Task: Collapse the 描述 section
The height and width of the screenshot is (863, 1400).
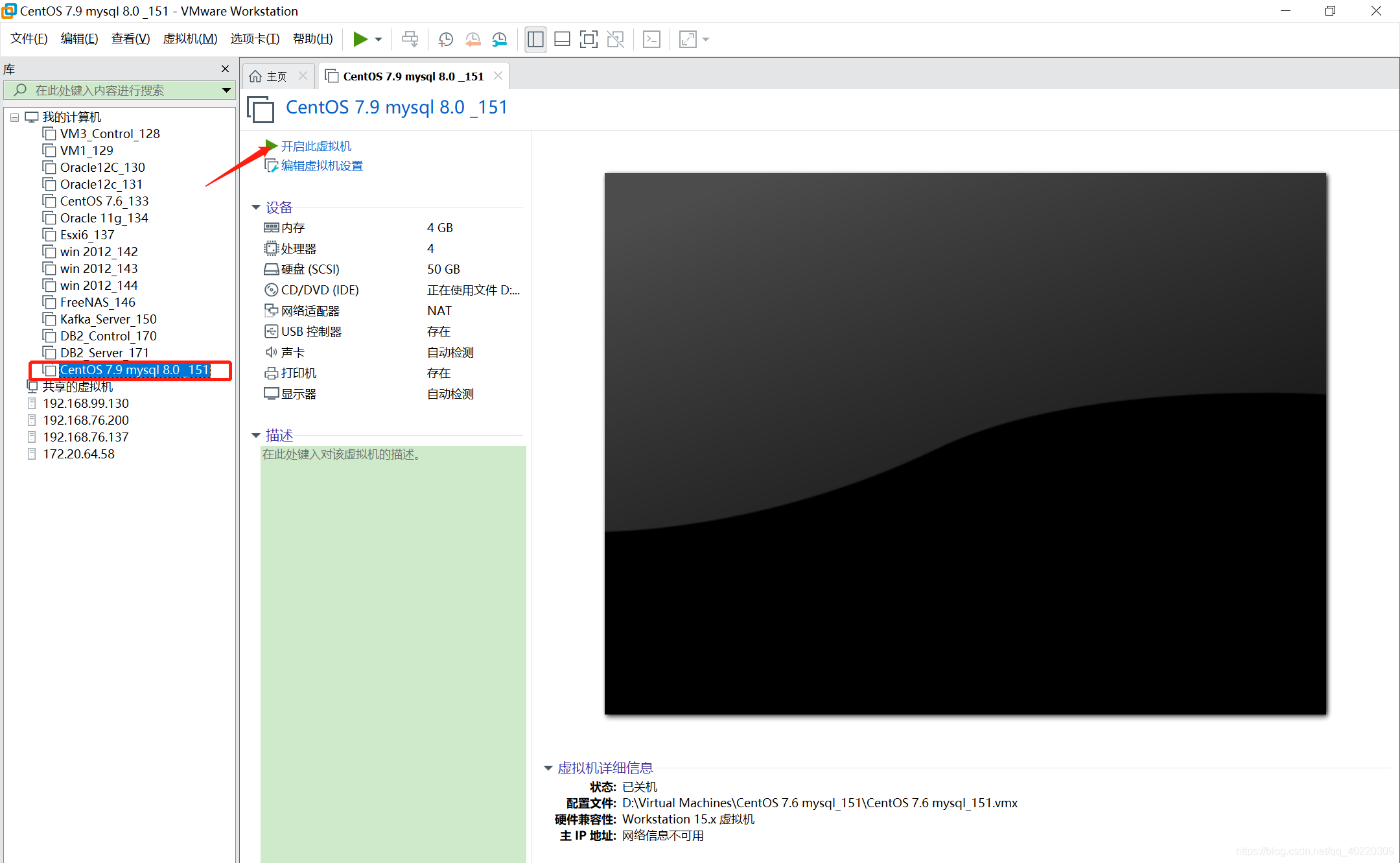Action: (x=256, y=435)
